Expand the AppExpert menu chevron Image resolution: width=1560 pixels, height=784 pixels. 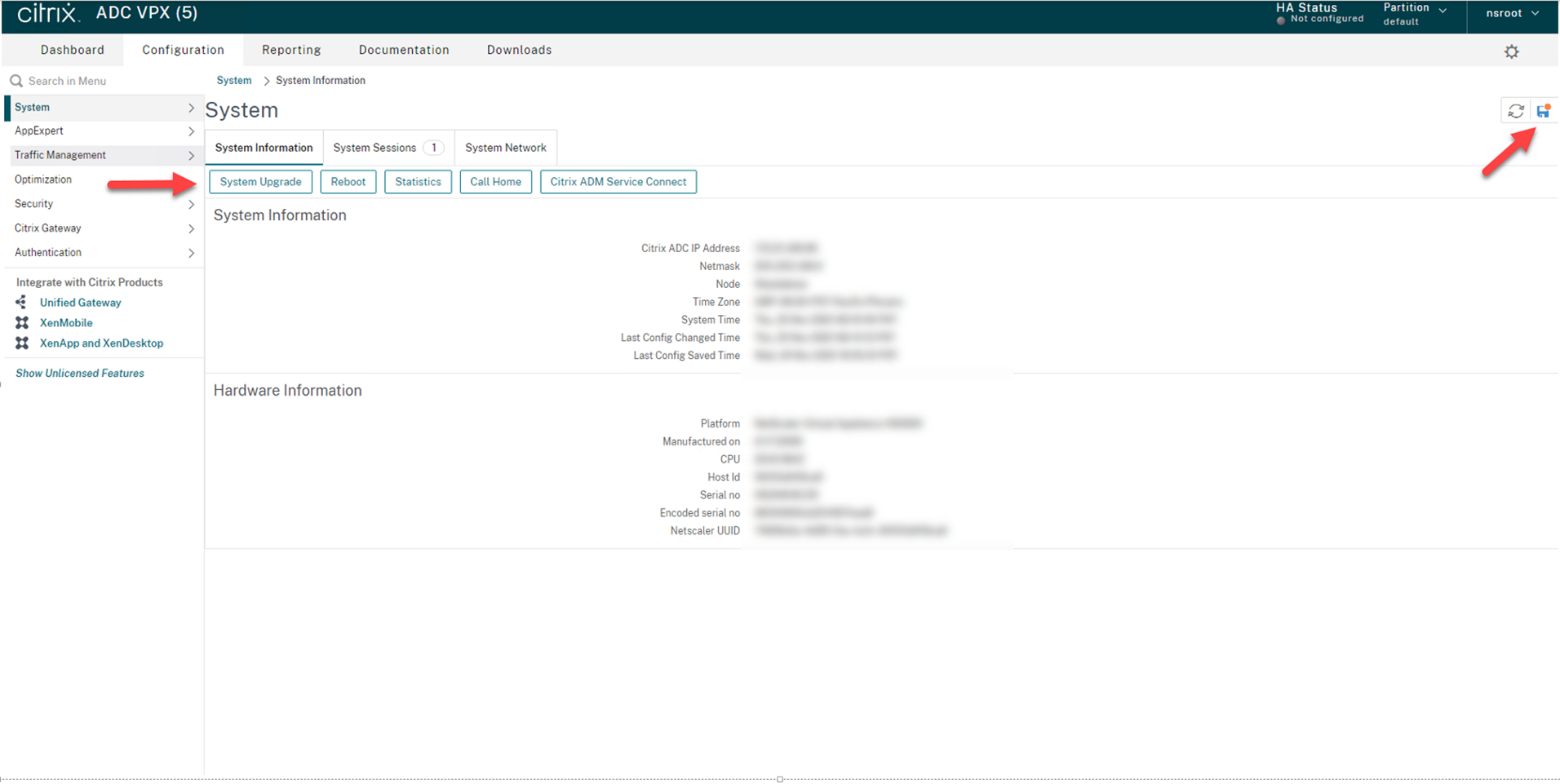[191, 131]
